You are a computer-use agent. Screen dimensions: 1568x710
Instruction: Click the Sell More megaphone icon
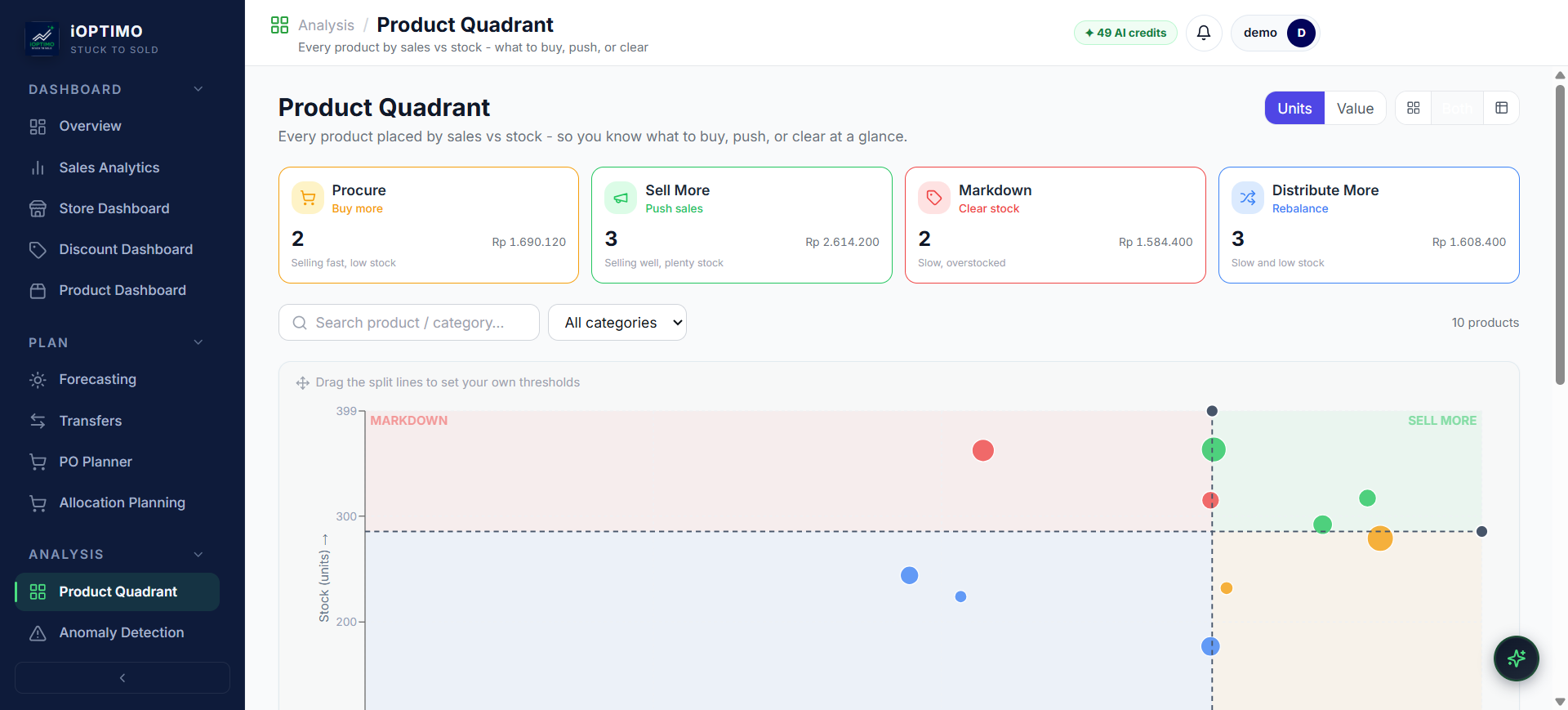(x=621, y=198)
